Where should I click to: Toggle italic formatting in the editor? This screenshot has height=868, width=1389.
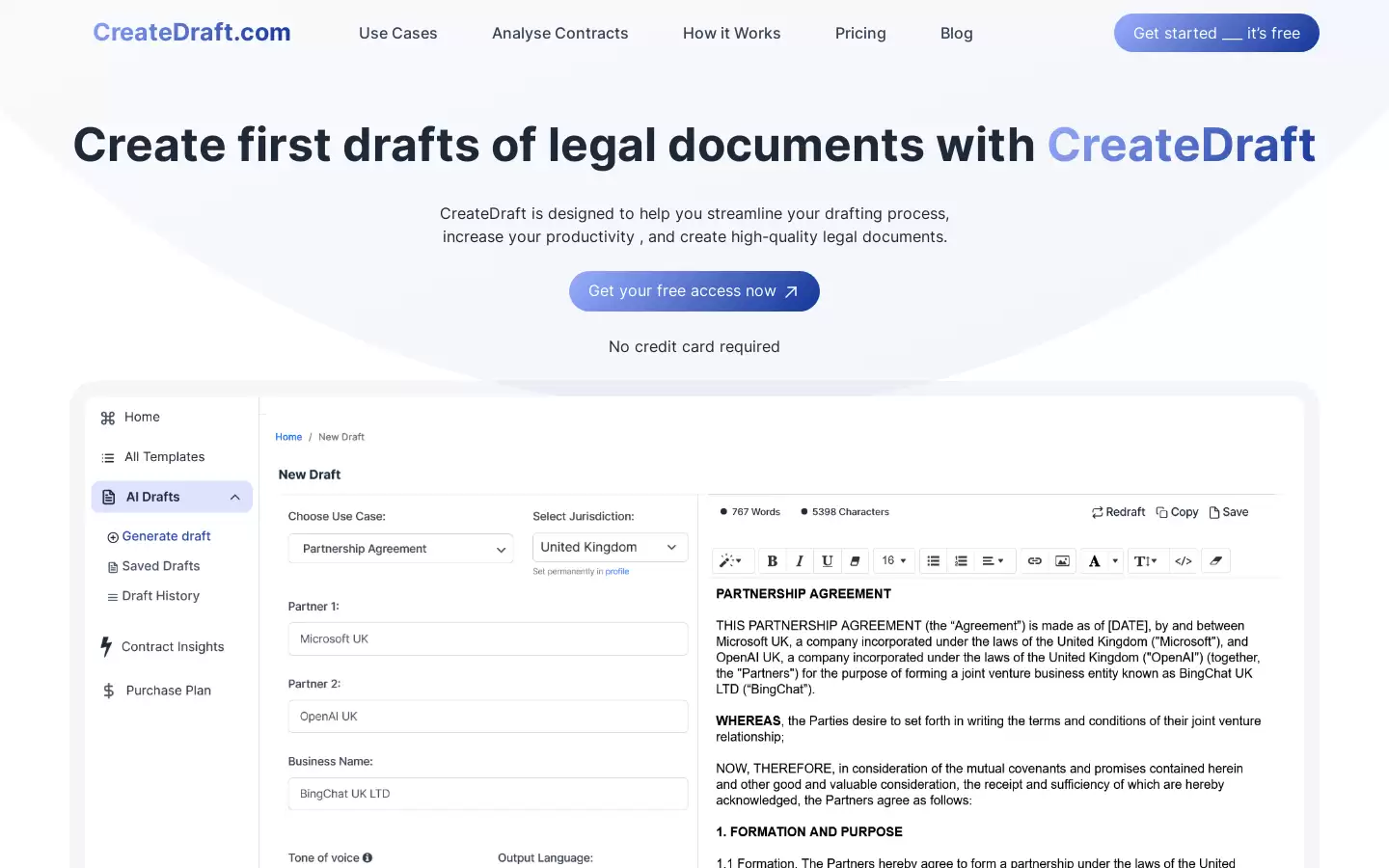click(800, 560)
